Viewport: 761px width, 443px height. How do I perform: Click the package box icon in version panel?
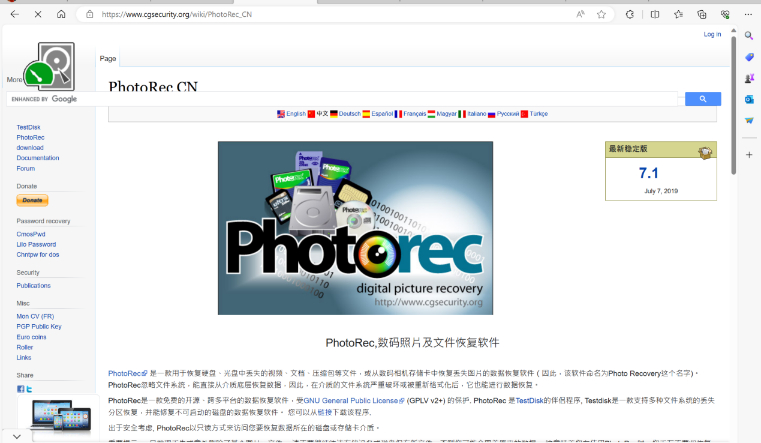(705, 152)
